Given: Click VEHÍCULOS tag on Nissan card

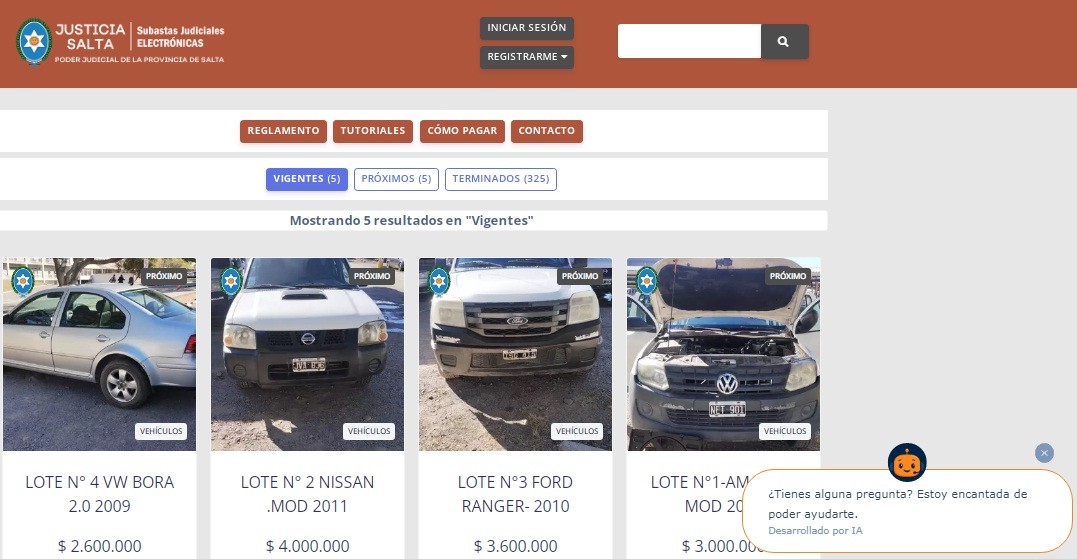Looking at the screenshot, I should 369,431.
